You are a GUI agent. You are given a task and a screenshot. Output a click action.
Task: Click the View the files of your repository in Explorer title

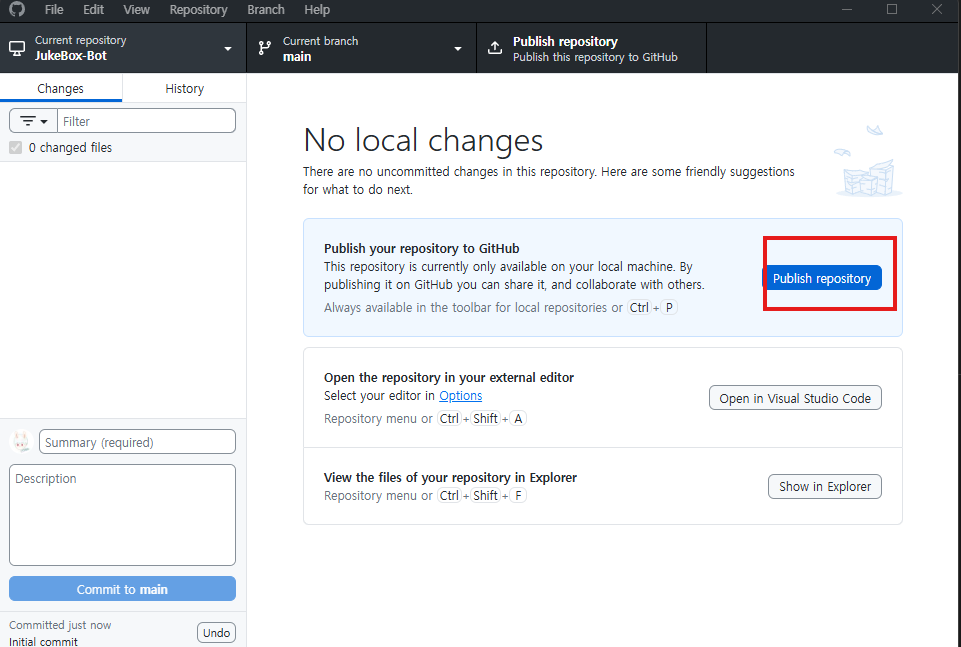[x=450, y=477]
